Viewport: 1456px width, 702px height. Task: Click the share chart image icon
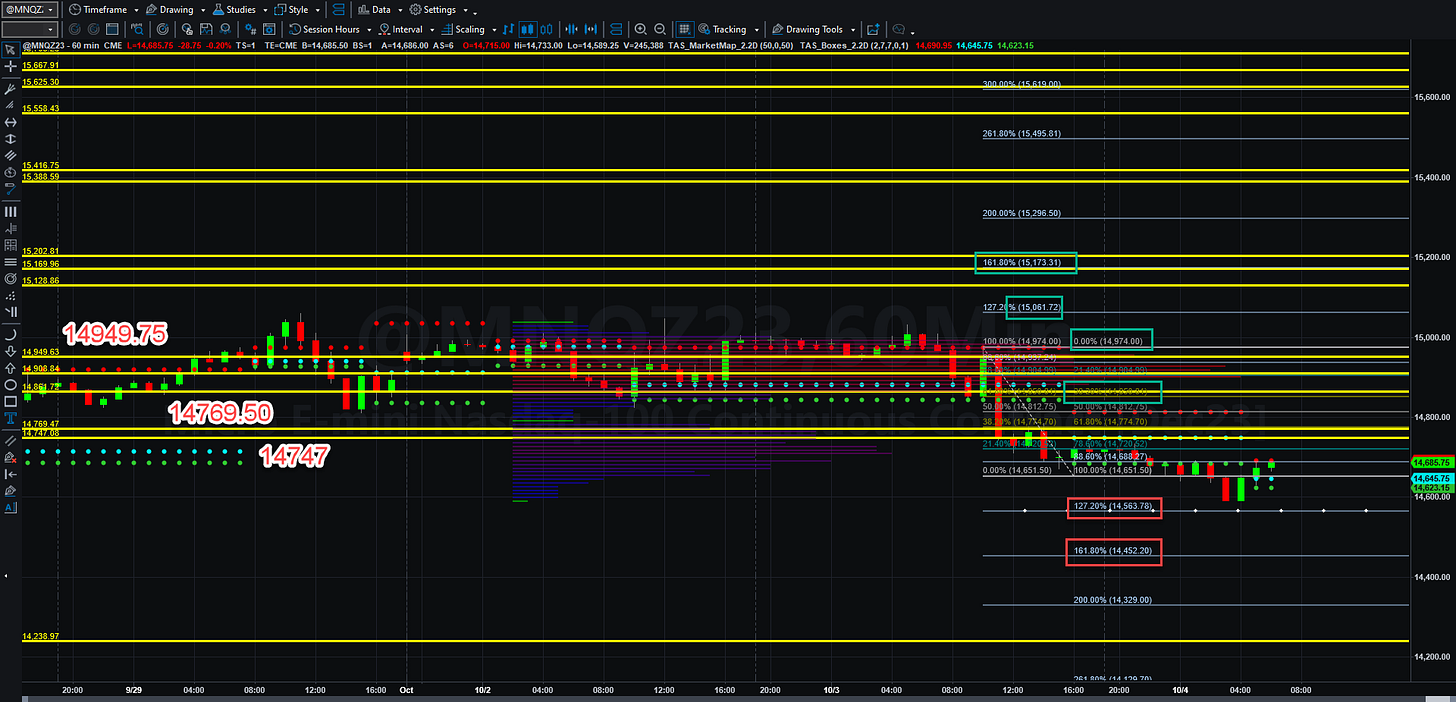(x=873, y=29)
